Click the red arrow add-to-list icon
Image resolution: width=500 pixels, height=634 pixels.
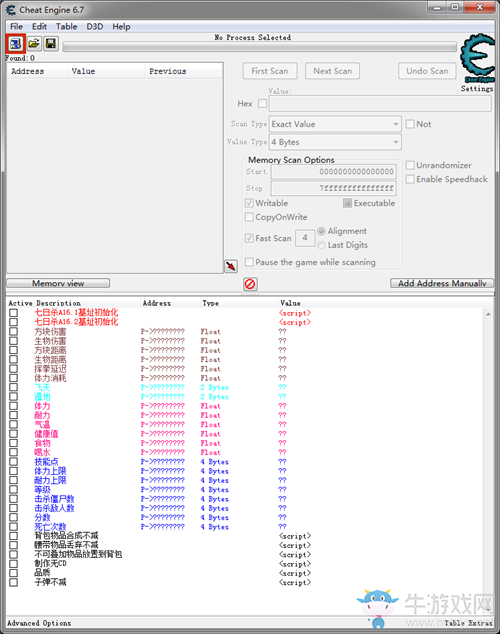point(231,266)
